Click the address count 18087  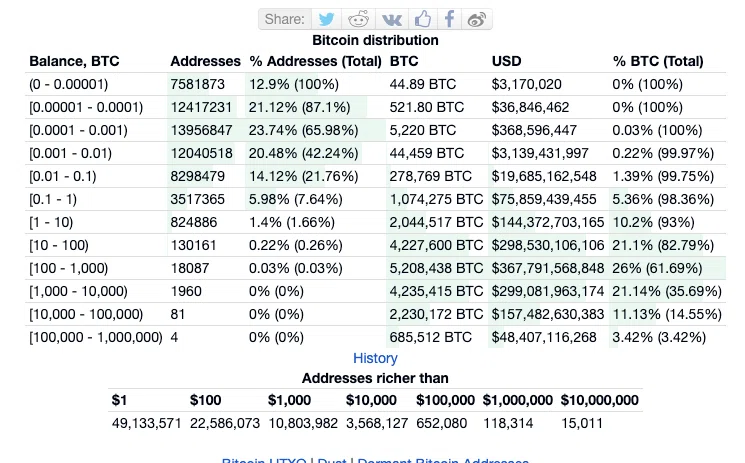pyautogui.click(x=190, y=269)
